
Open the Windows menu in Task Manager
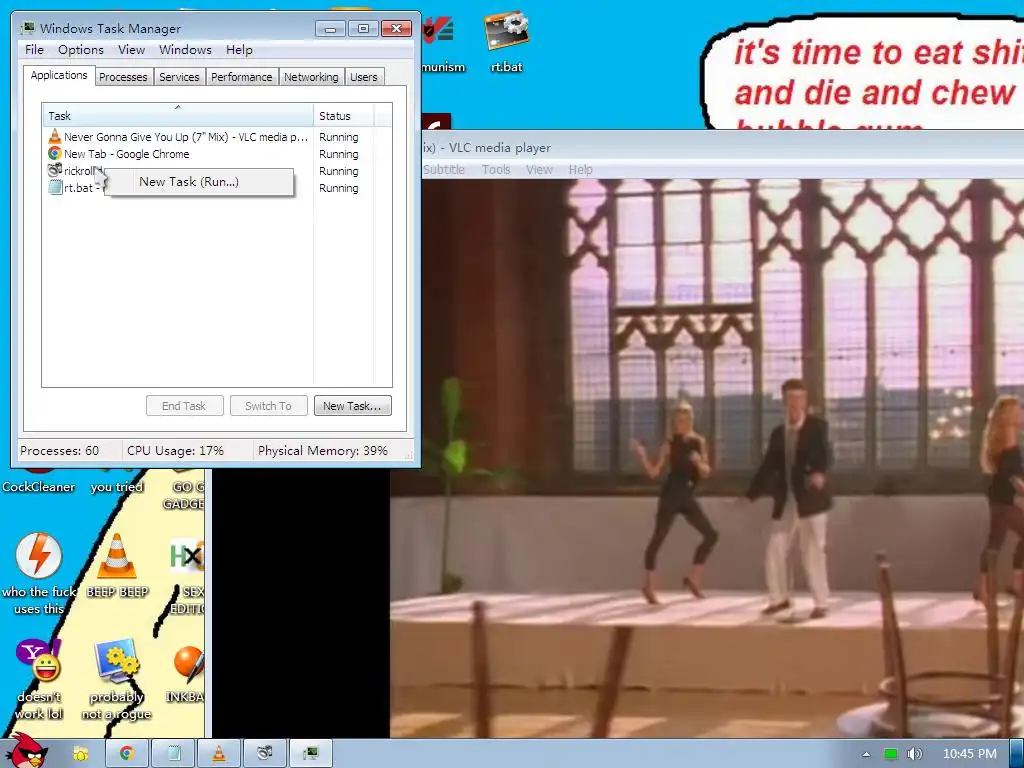click(x=185, y=50)
